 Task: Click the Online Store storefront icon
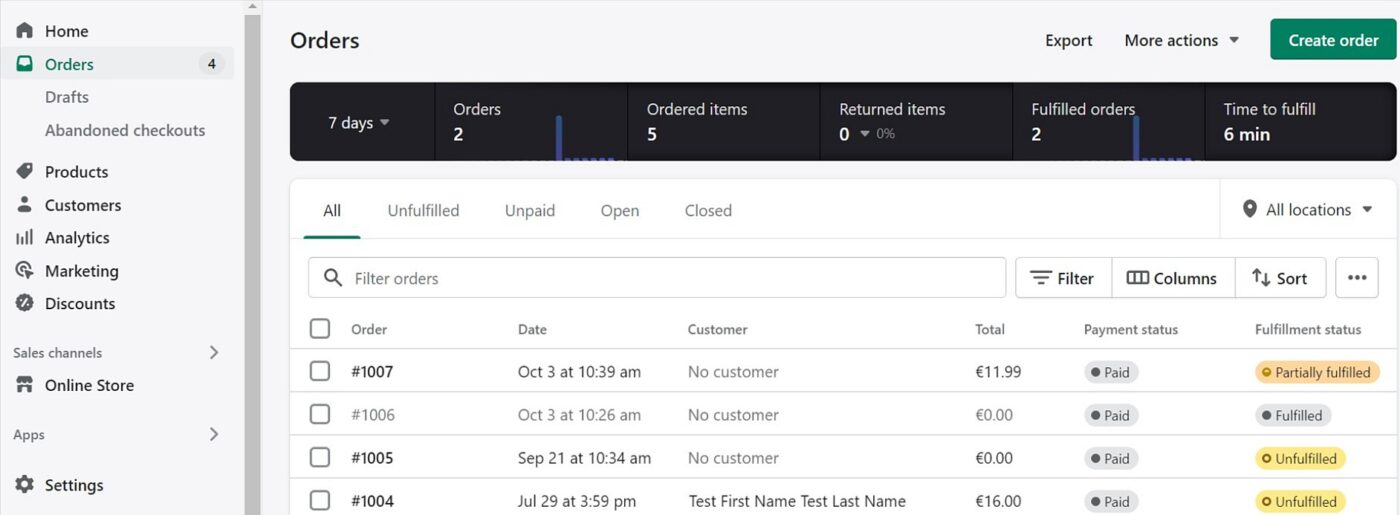(25, 385)
